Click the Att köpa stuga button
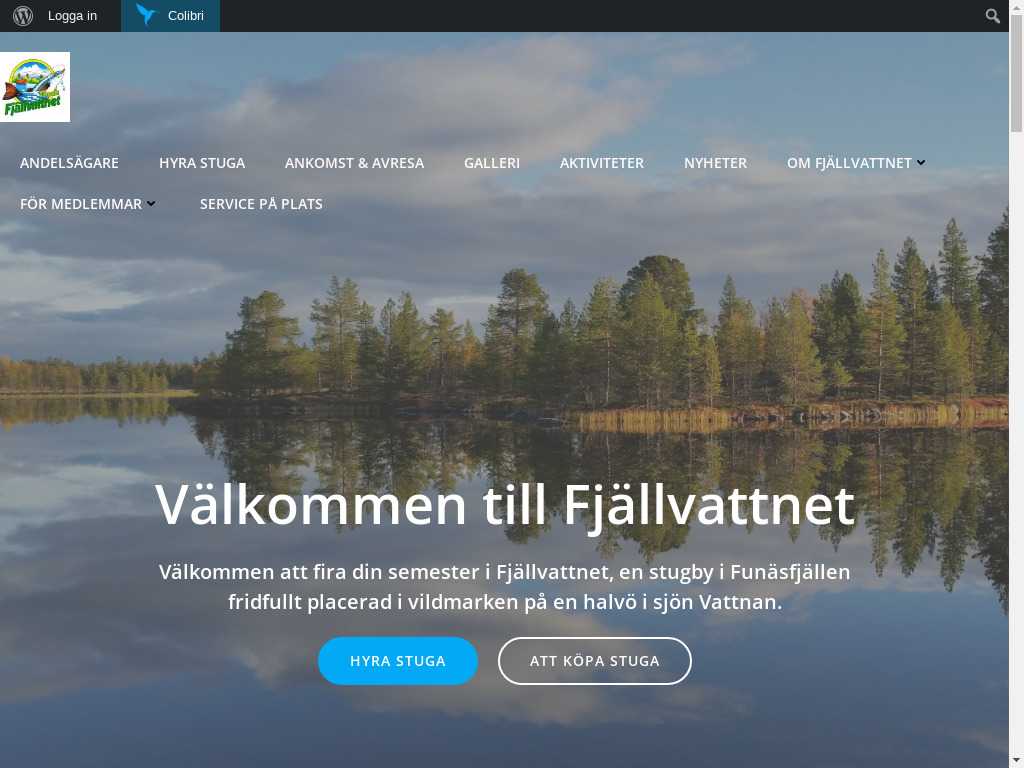Screen dimensions: 1024x768 pyautogui.click(x=594, y=661)
